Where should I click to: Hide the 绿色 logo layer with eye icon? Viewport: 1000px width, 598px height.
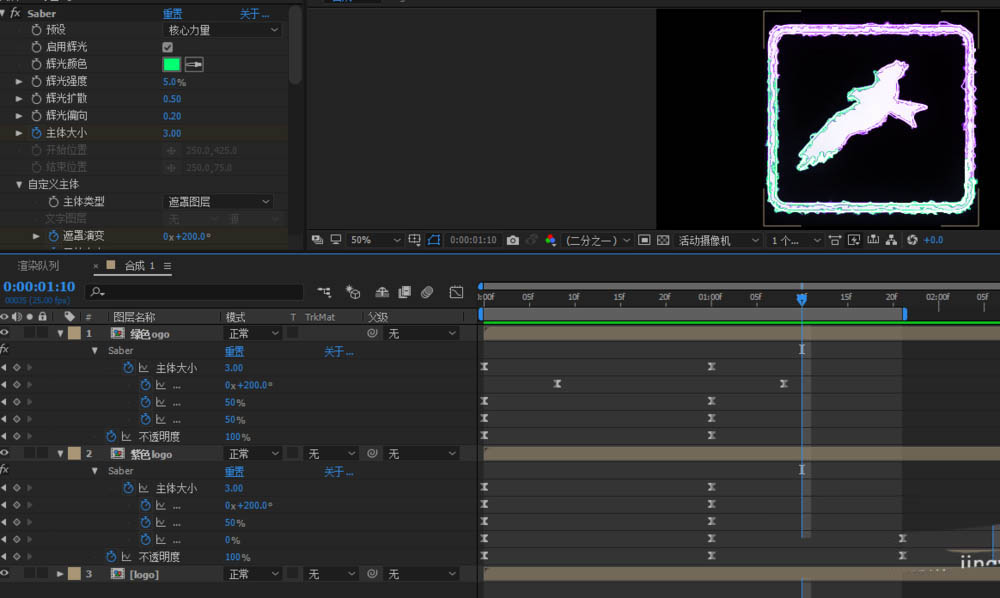(4, 333)
